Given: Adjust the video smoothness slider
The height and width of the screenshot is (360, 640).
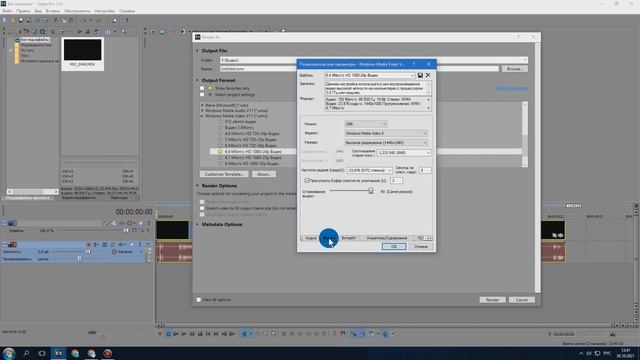Looking at the screenshot, I should click(x=371, y=191).
